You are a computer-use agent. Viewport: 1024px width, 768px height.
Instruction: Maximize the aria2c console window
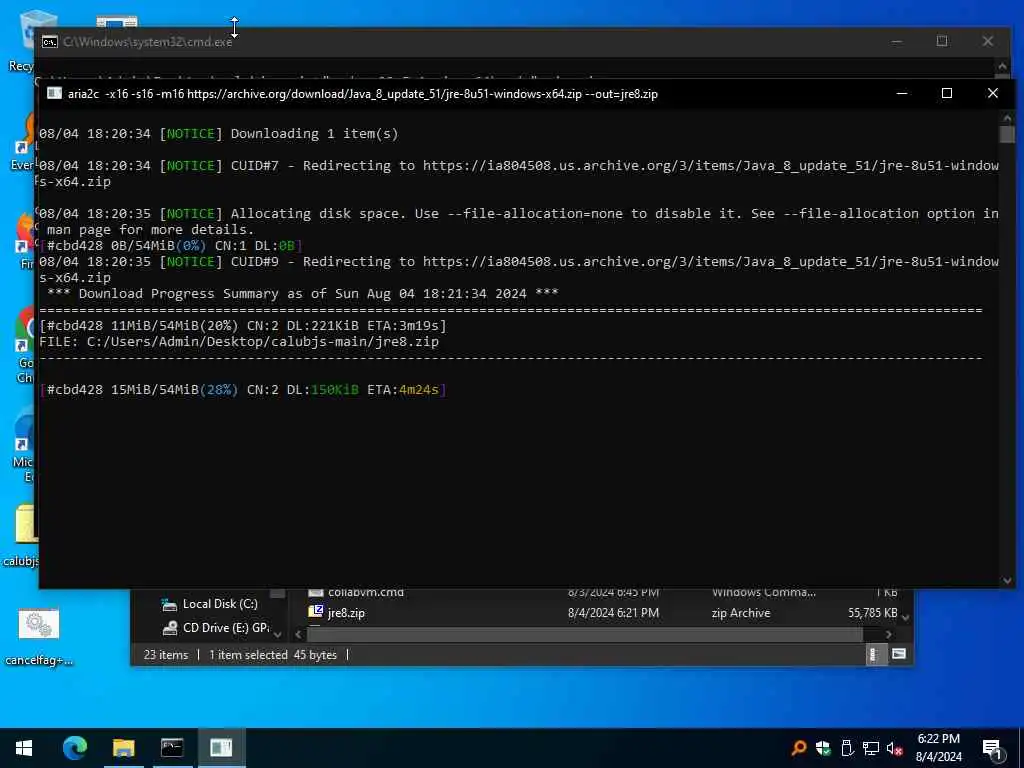pyautogui.click(x=946, y=93)
